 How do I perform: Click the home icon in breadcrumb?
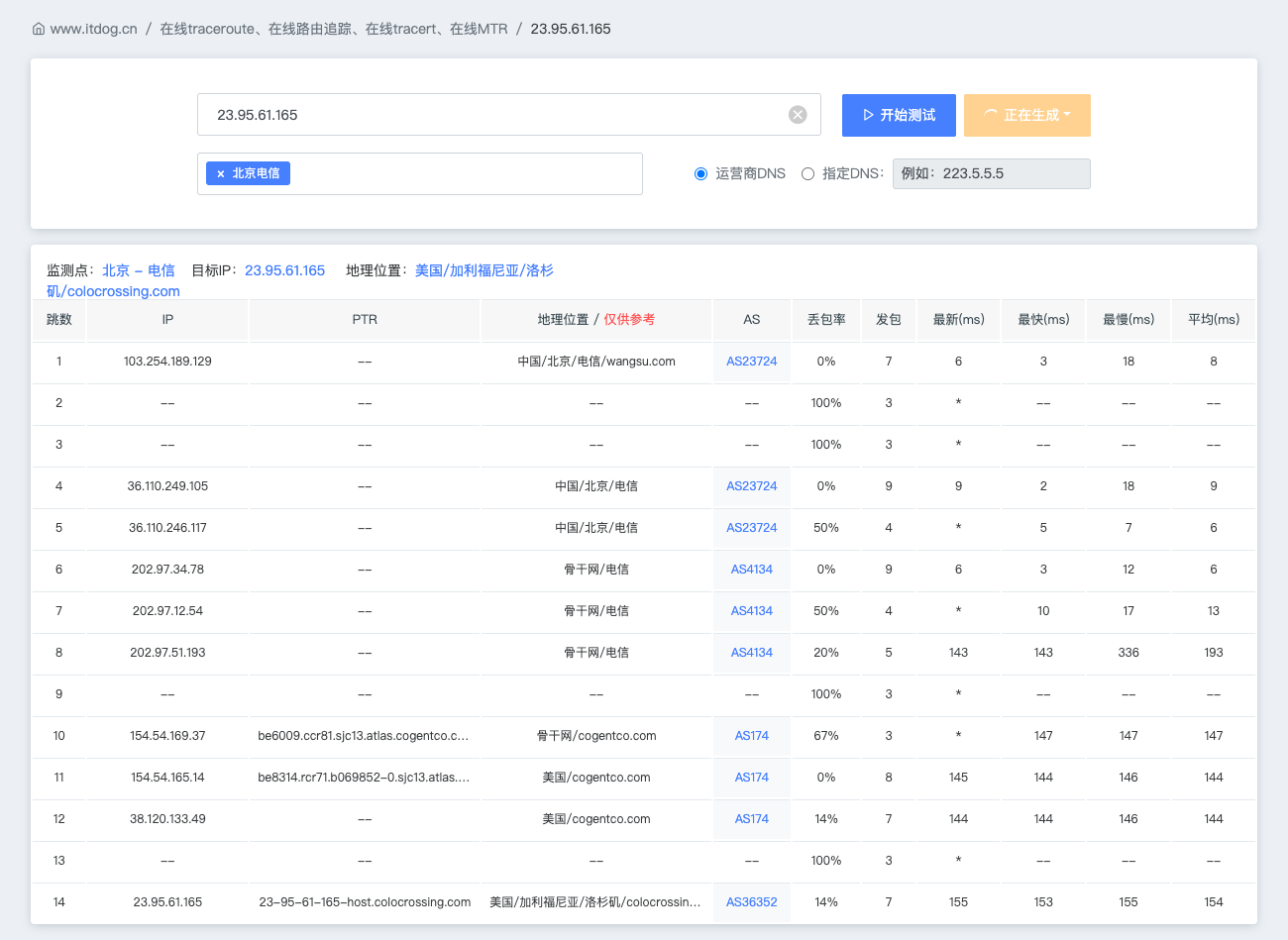point(39,29)
